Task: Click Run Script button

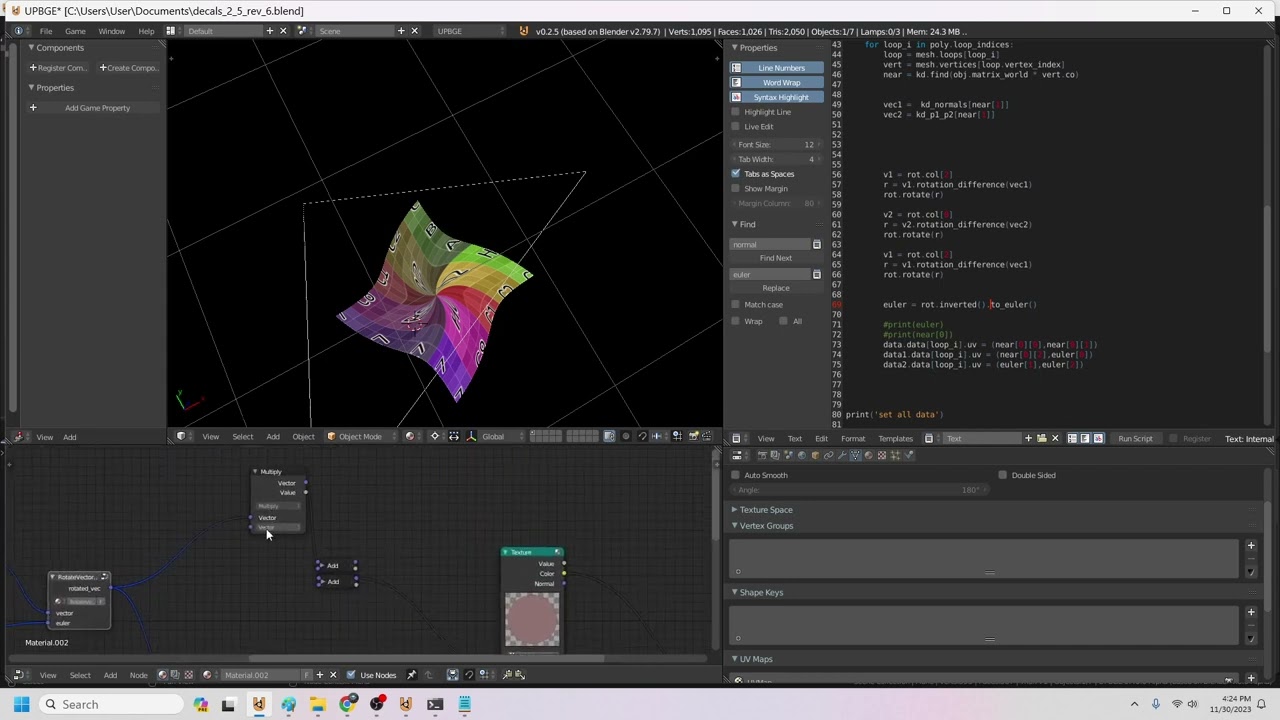Action: coord(1135,438)
